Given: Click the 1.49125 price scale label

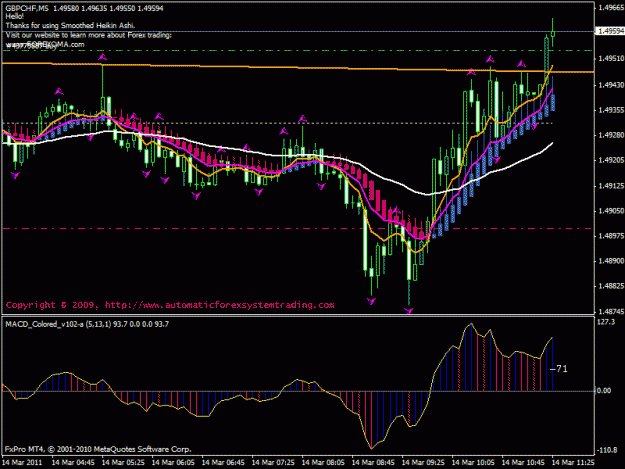Looking at the screenshot, I should point(611,186).
